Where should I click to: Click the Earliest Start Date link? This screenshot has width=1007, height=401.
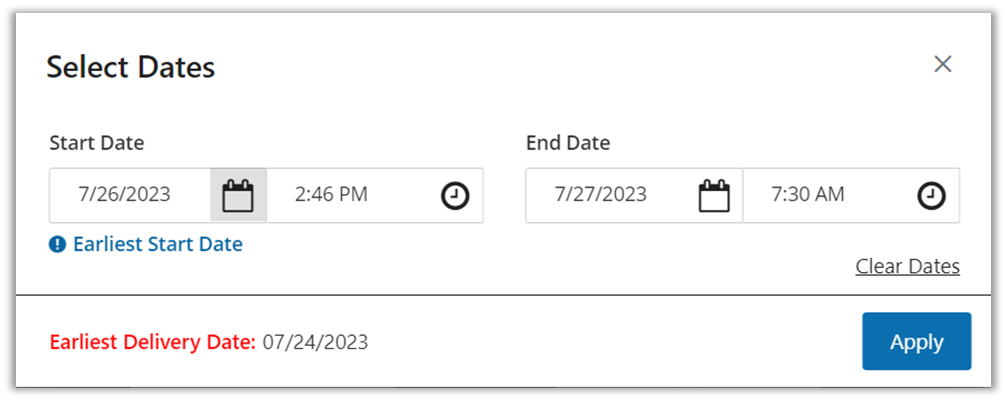(157, 244)
